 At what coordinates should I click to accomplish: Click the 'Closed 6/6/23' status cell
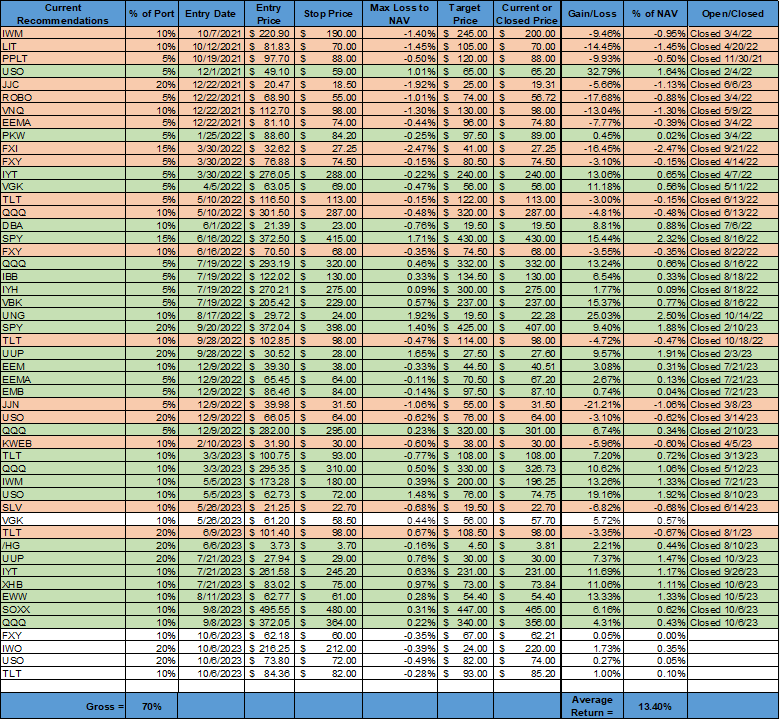733,85
